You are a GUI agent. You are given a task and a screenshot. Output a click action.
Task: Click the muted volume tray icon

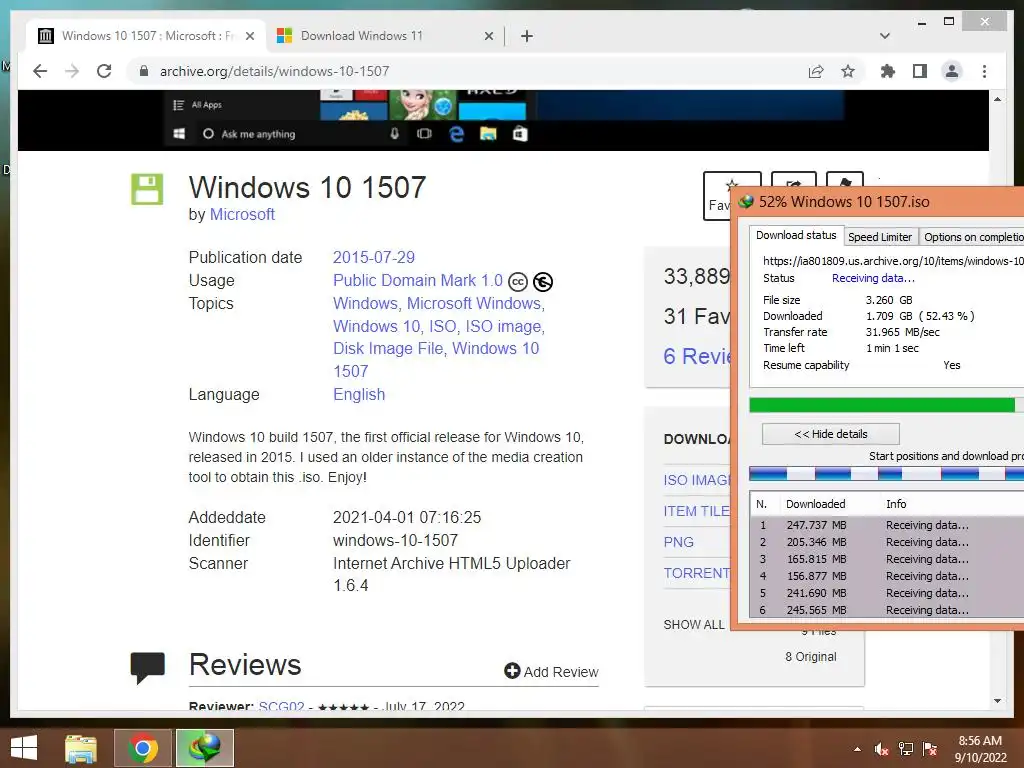click(x=881, y=749)
